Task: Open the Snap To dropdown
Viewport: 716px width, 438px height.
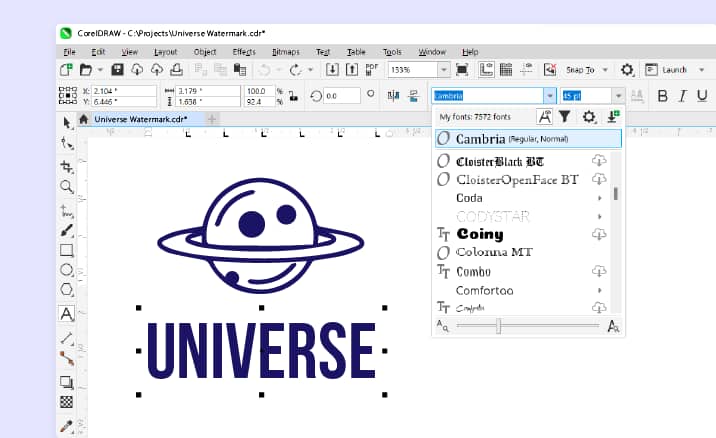Action: [603, 70]
